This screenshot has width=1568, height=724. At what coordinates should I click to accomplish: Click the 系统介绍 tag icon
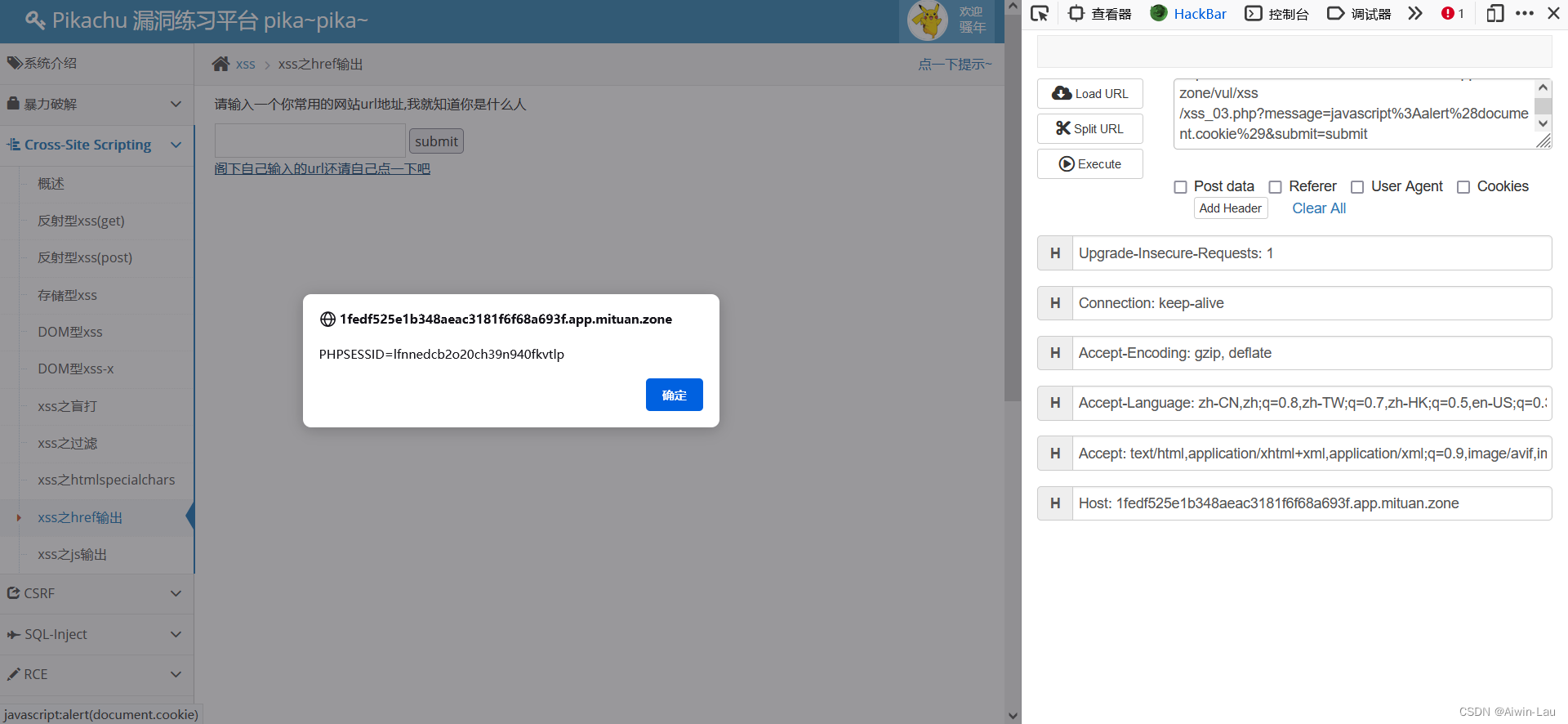click(x=14, y=63)
